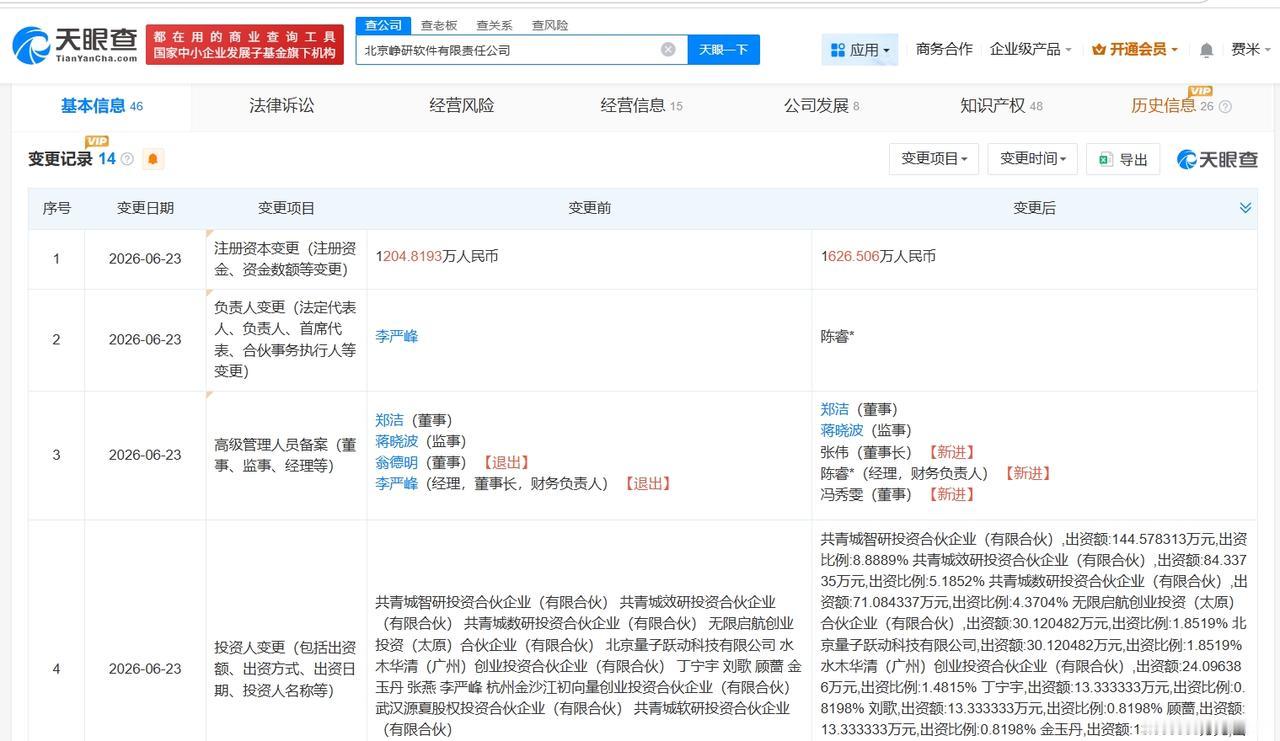
Task: Open 郑洁 link in 变更后 column
Action: (834, 409)
